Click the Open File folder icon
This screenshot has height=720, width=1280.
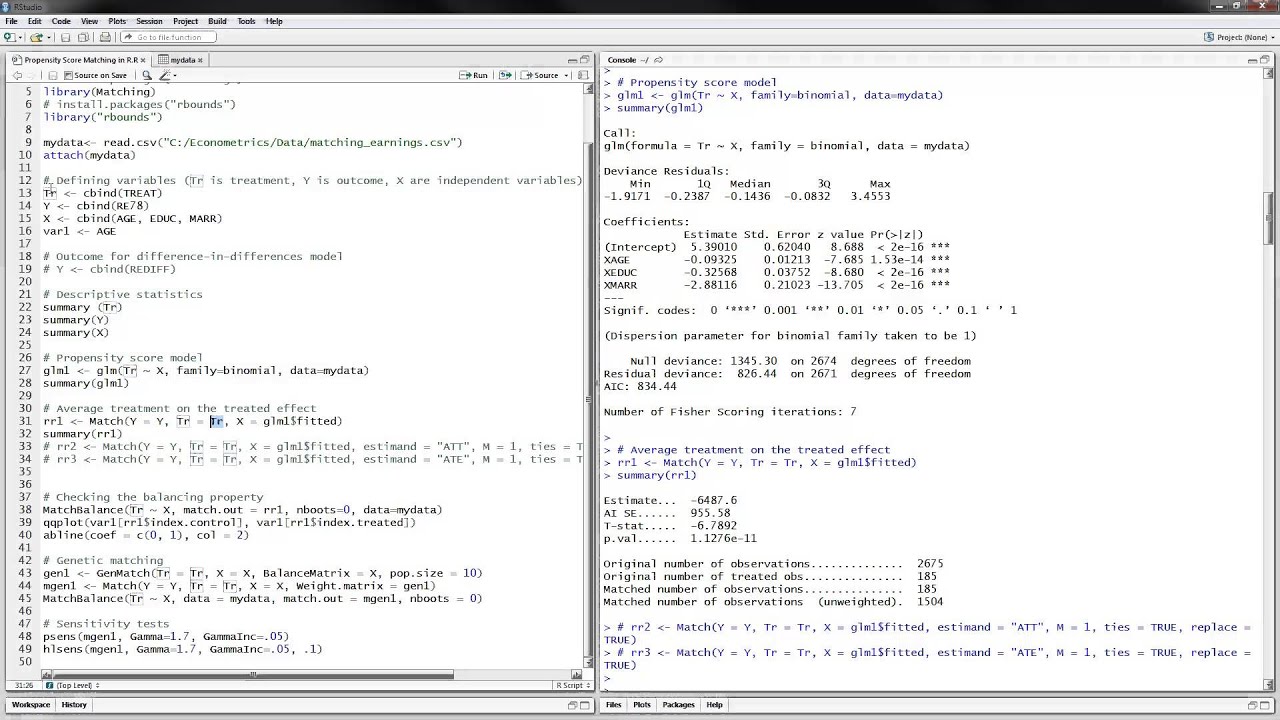(x=36, y=37)
